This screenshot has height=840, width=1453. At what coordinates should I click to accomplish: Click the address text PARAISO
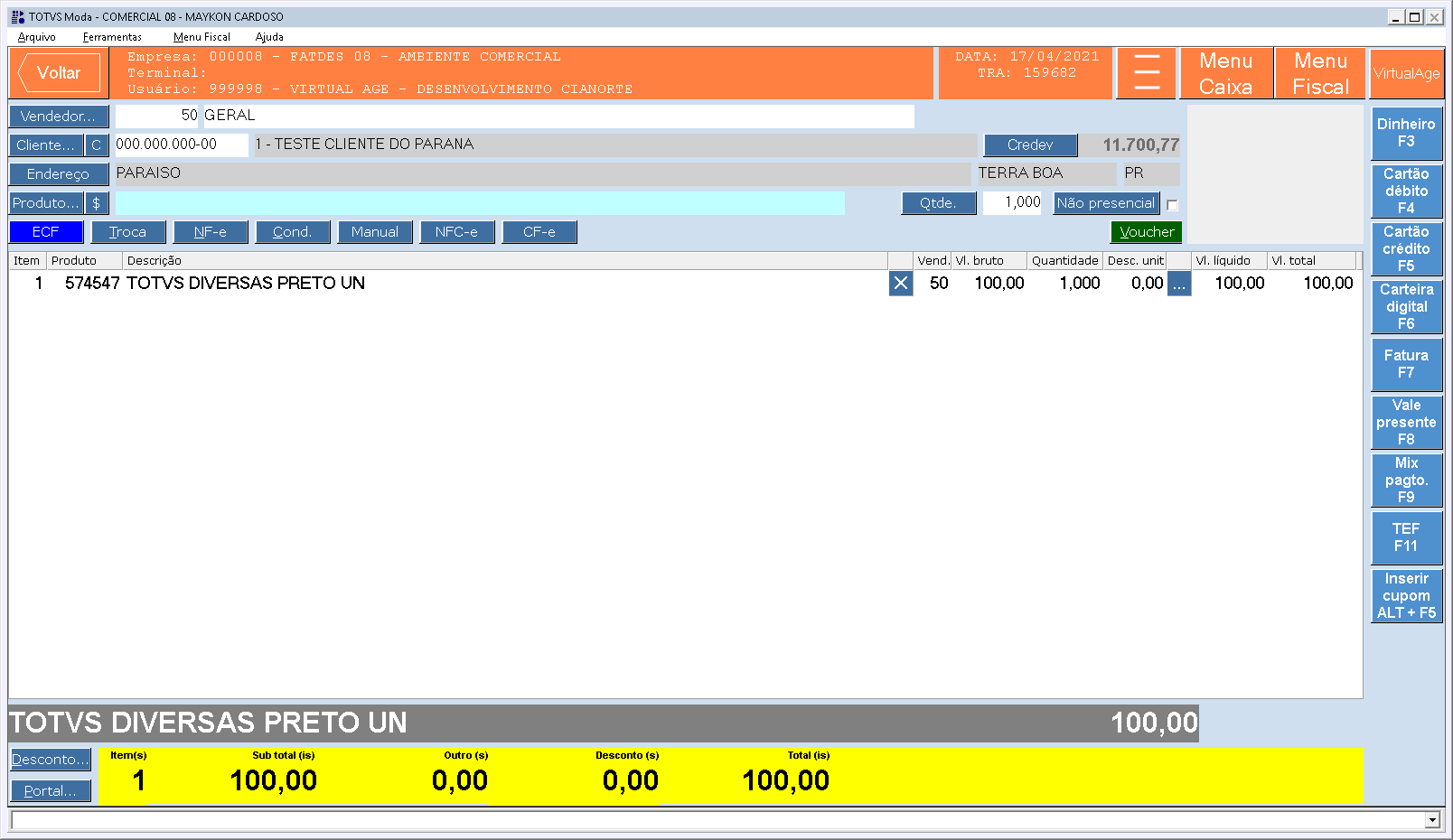[x=148, y=173]
